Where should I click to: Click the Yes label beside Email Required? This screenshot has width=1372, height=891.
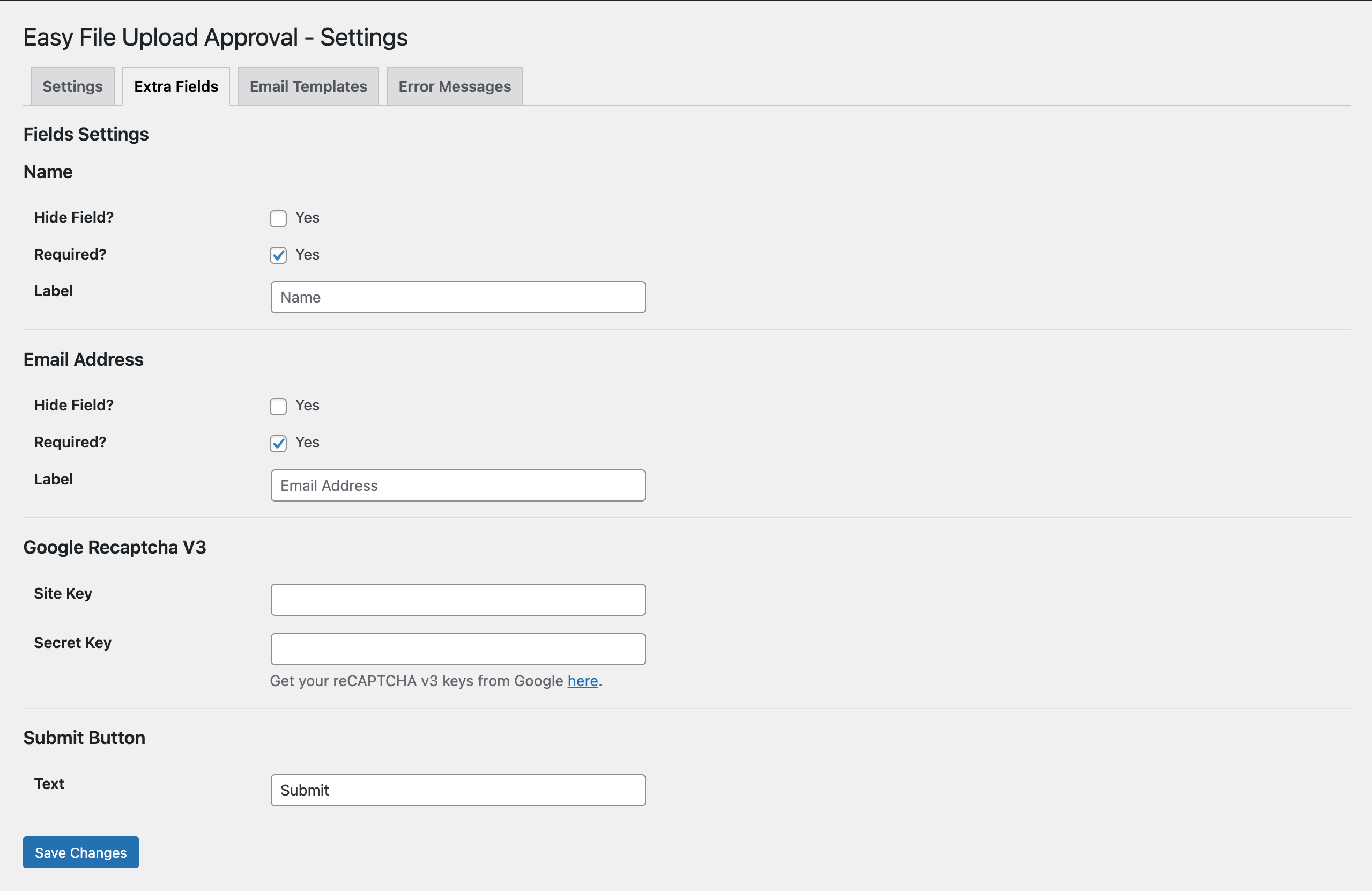(x=307, y=443)
